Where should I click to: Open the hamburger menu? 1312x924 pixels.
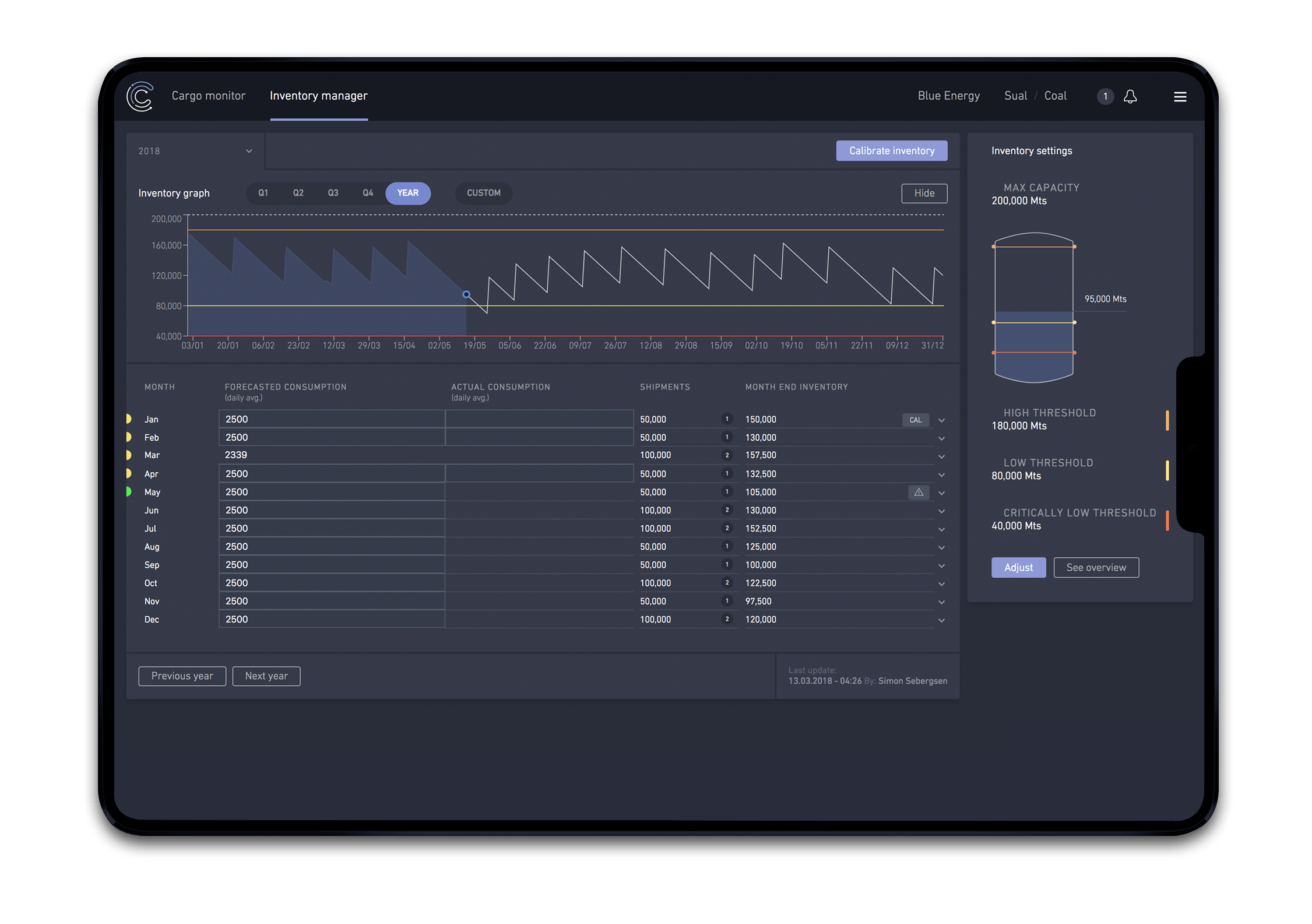point(1180,97)
